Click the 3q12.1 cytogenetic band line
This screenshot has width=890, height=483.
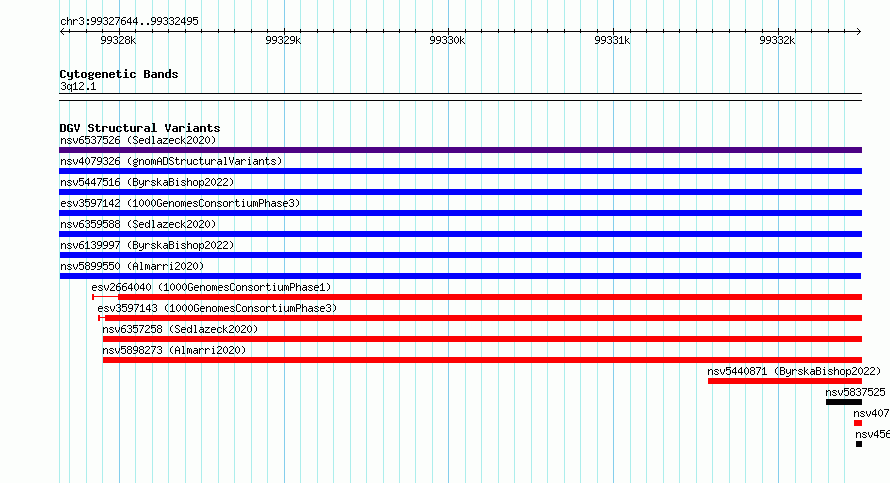coord(460,97)
